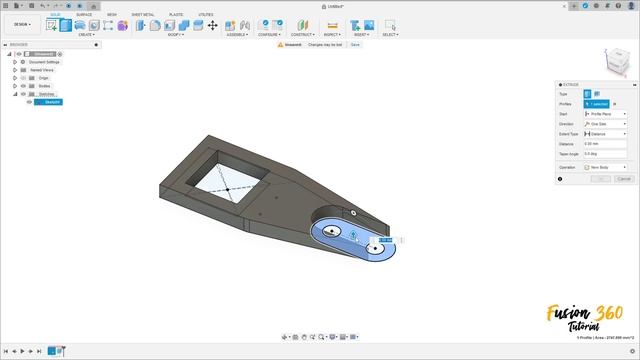This screenshot has width=640, height=360.
Task: Open the timeline settings gear
Action: [x=632, y=351]
